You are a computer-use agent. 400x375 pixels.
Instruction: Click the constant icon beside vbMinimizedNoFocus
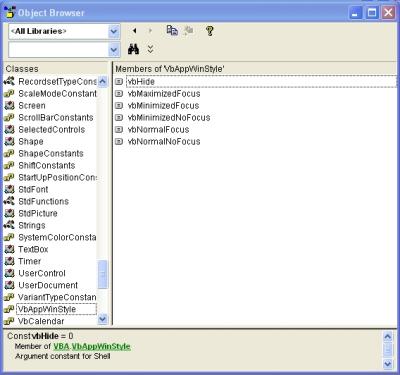tap(119, 118)
